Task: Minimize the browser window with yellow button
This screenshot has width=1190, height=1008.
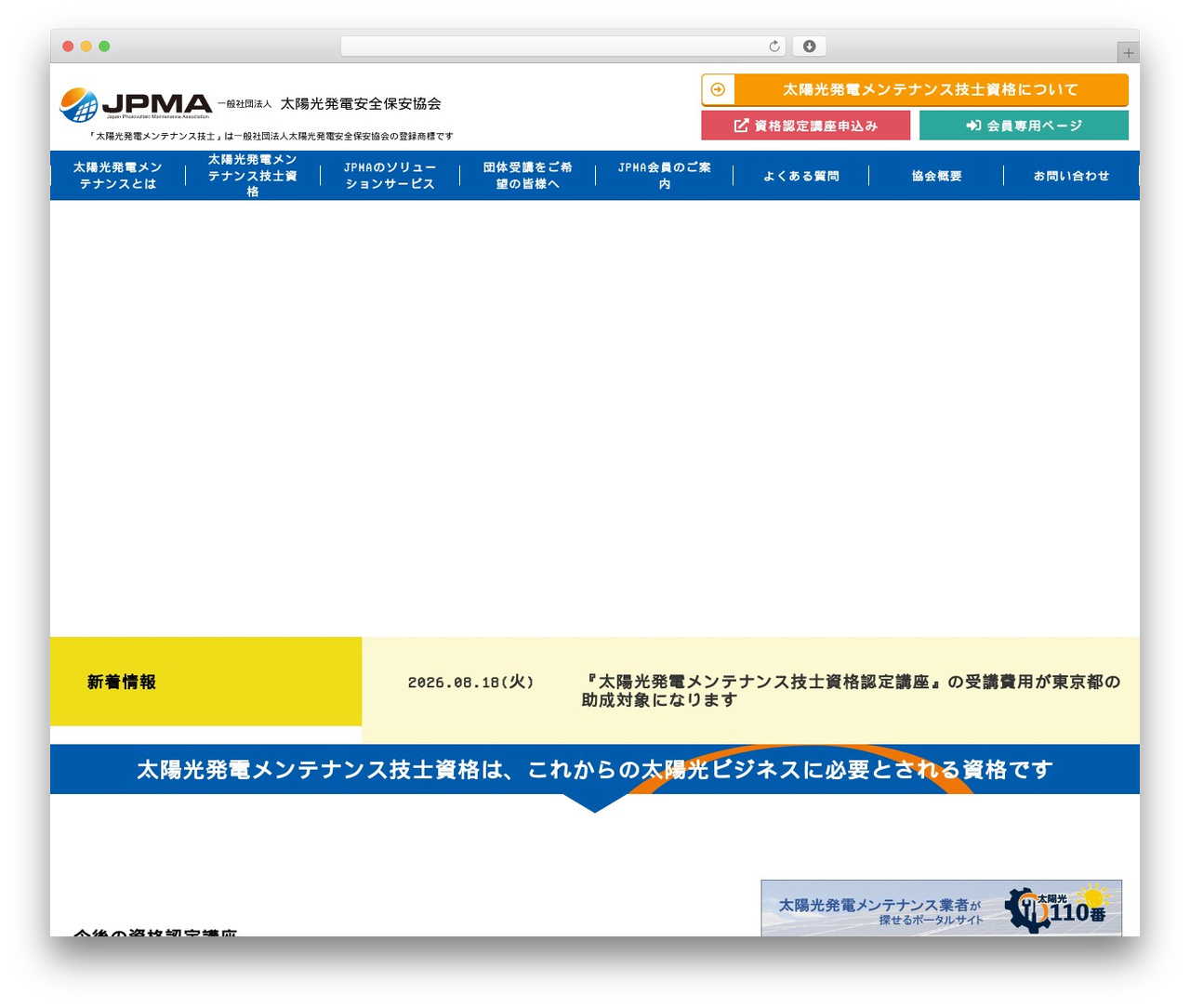Action: pos(86,46)
